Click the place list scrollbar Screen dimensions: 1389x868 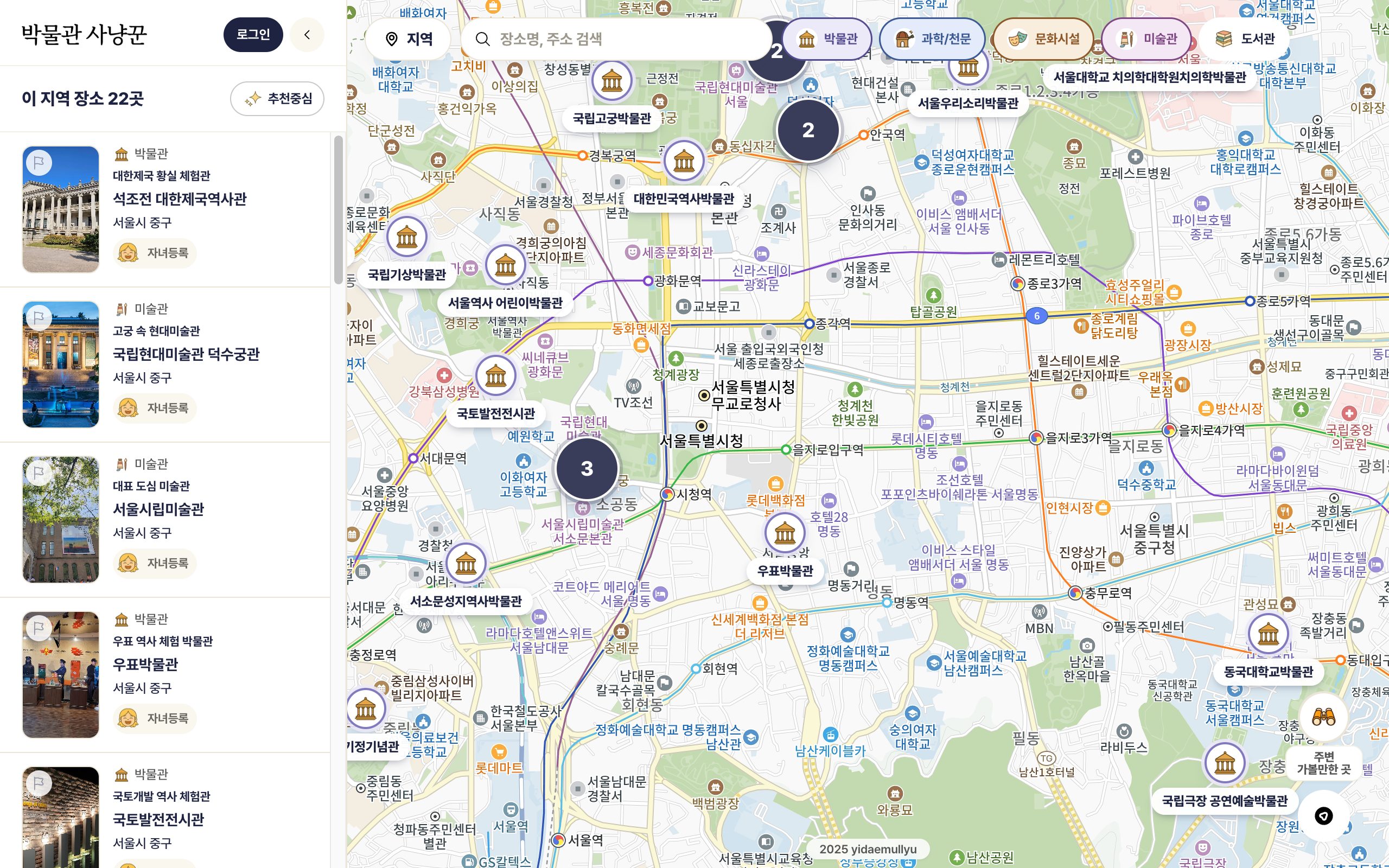(x=338, y=210)
